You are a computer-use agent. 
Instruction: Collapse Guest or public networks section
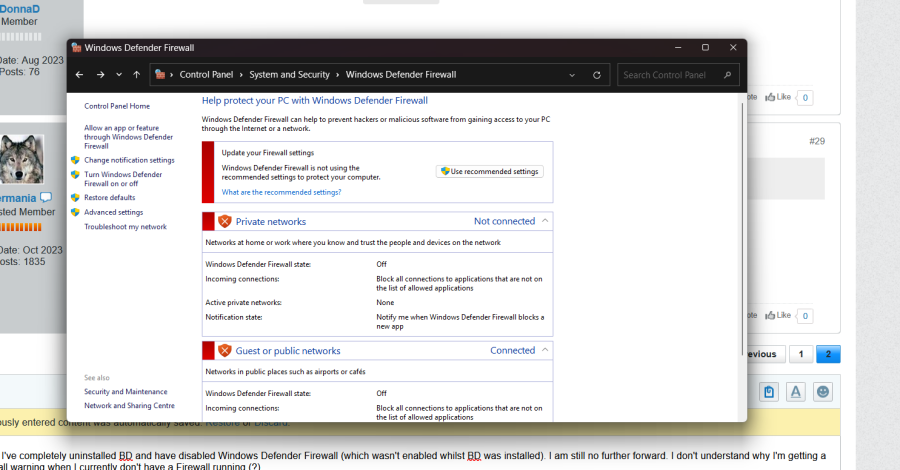[545, 350]
